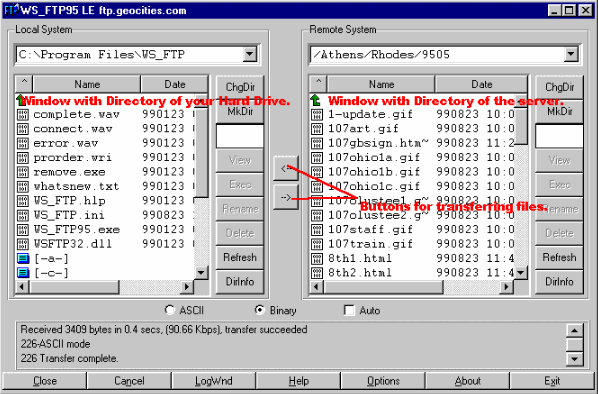This screenshot has height=394, width=598.
Task: Click local Refresh button
Action: pos(240,257)
